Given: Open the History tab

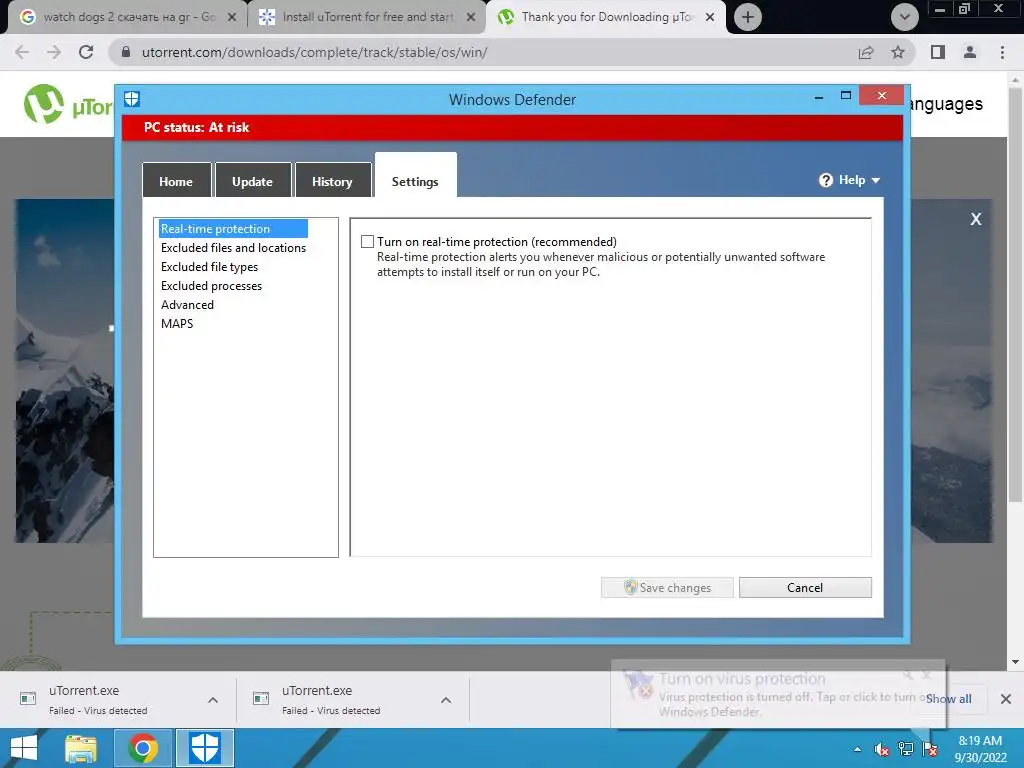Looking at the screenshot, I should click(x=332, y=181).
